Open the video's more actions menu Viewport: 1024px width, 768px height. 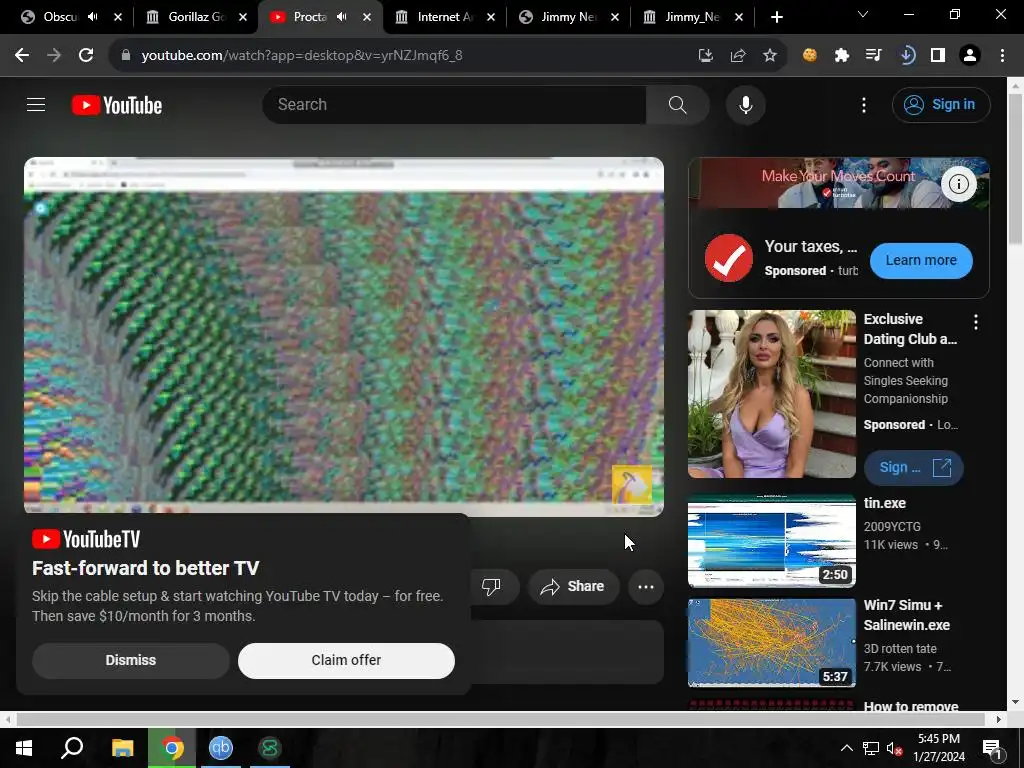click(646, 586)
